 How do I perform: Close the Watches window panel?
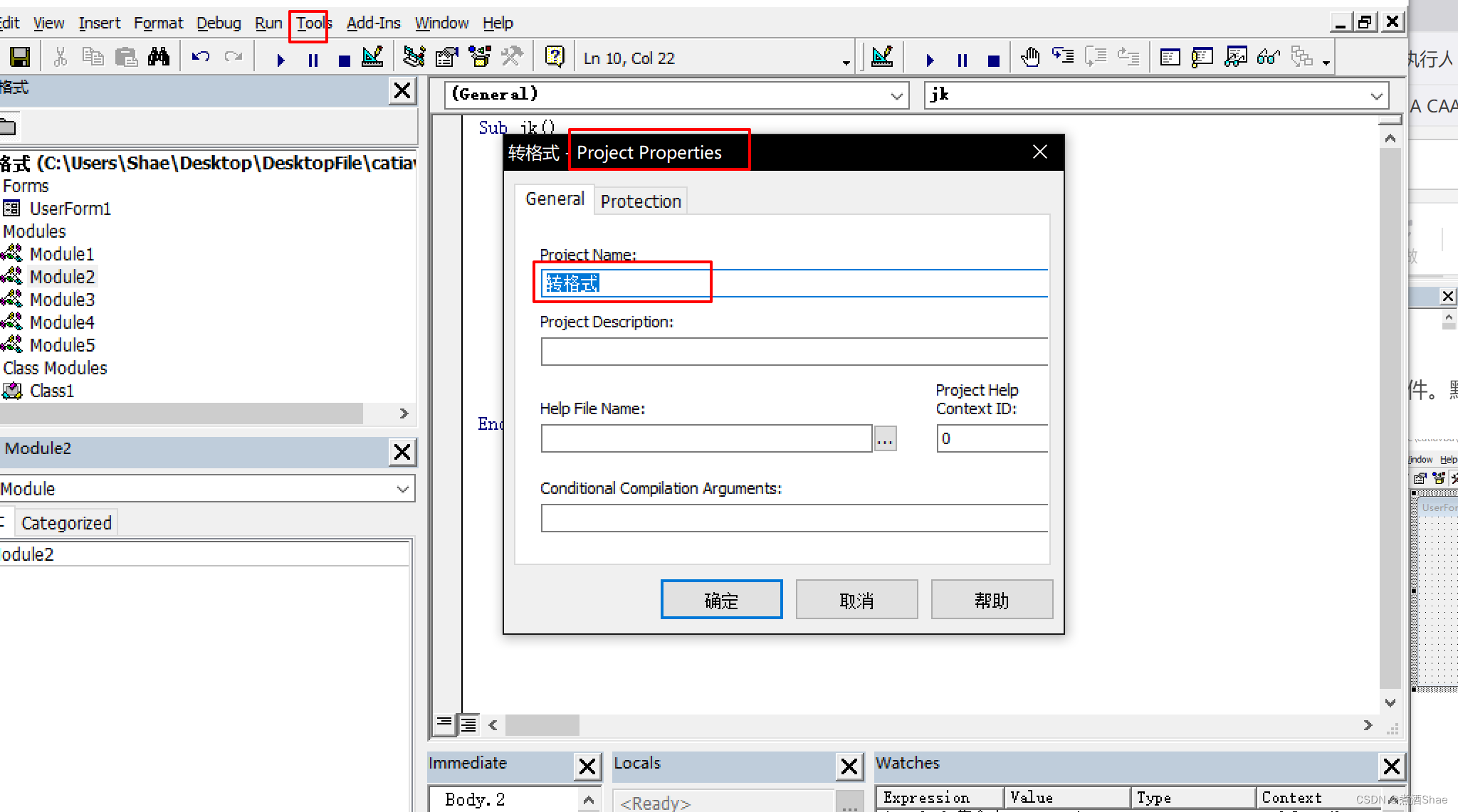pyautogui.click(x=1392, y=766)
